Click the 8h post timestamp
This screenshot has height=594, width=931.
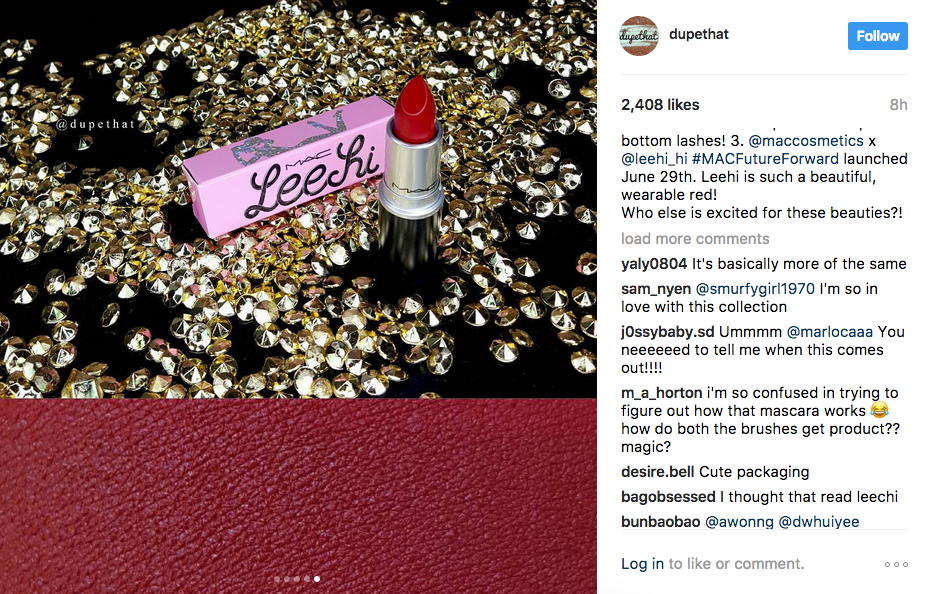[898, 105]
